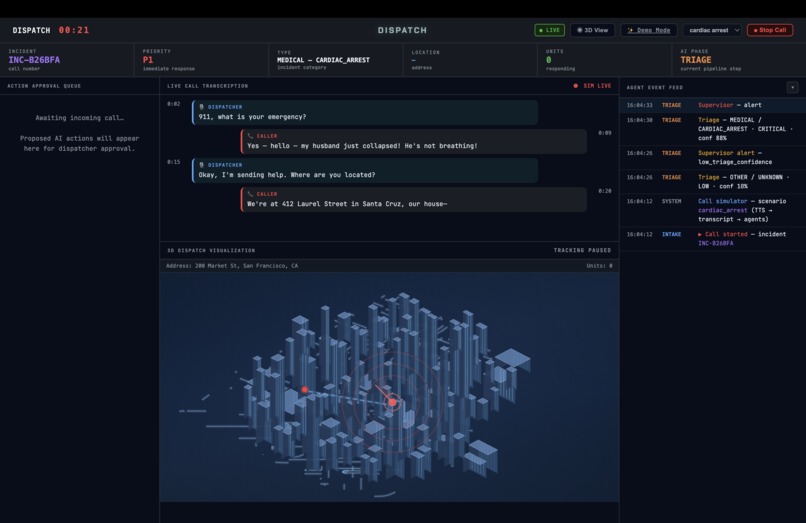Open the cardiac arrest scenario dropdown
This screenshot has width=806, height=523.
tap(712, 30)
